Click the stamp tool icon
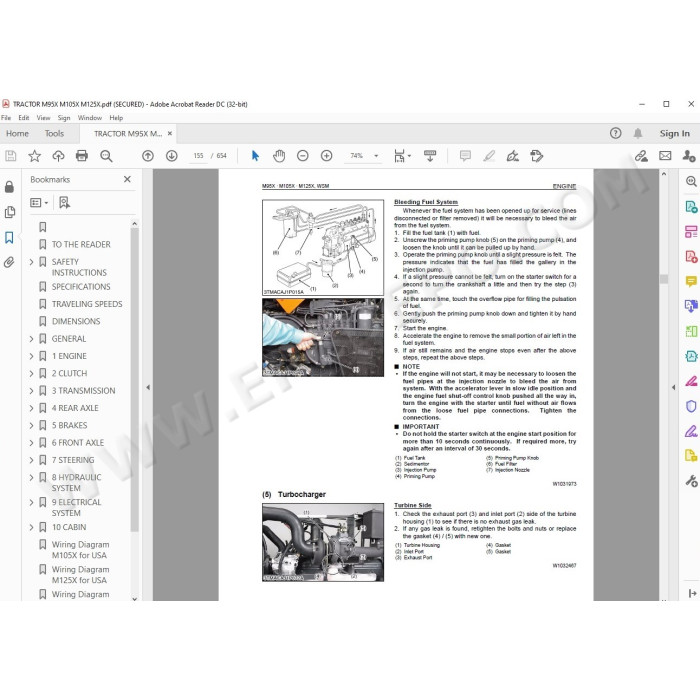Screen dimensions: 700x700 (x=537, y=156)
